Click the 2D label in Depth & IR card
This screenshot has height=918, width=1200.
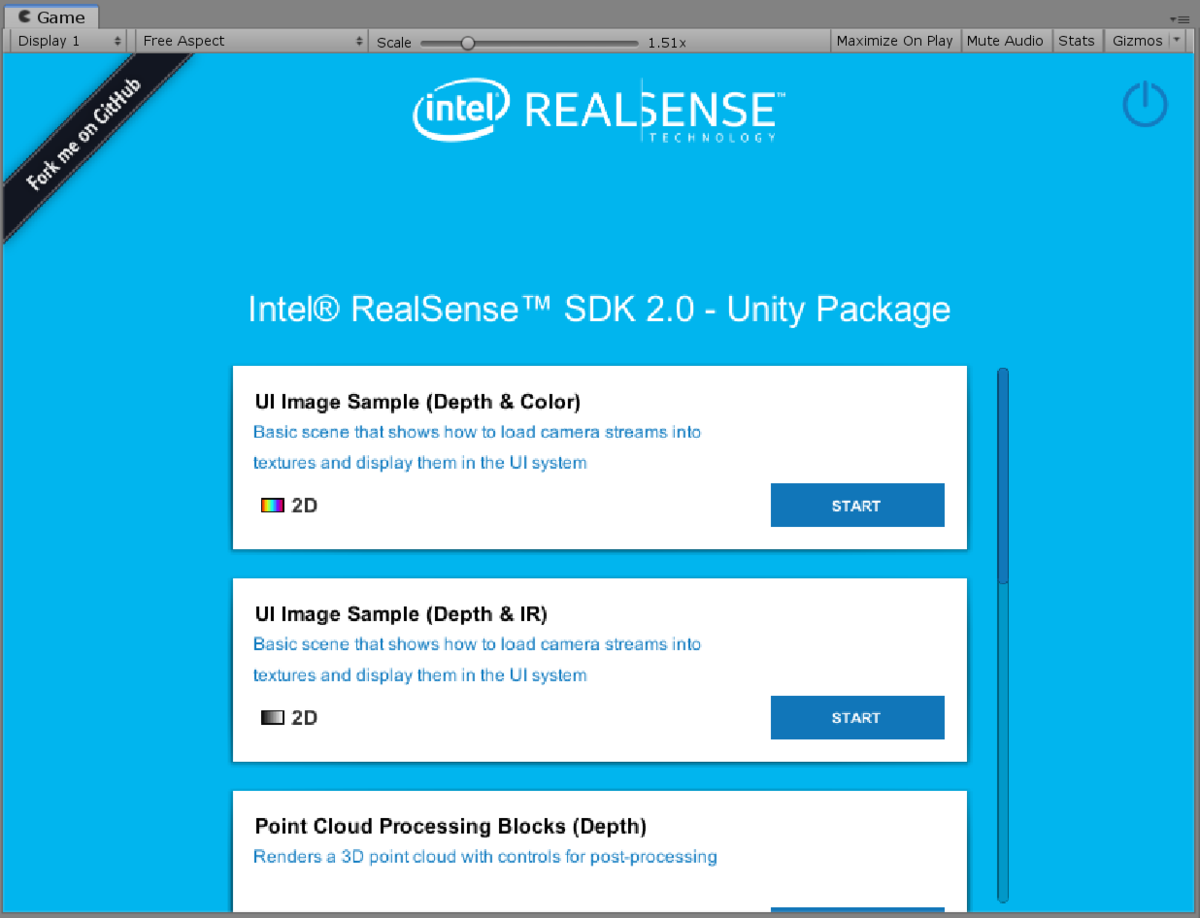[304, 718]
